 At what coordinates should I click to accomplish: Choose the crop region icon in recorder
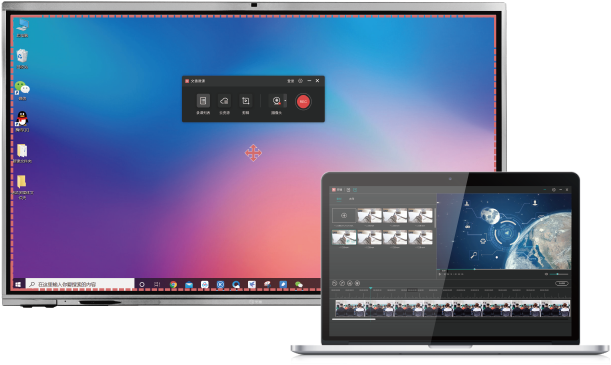(245, 101)
